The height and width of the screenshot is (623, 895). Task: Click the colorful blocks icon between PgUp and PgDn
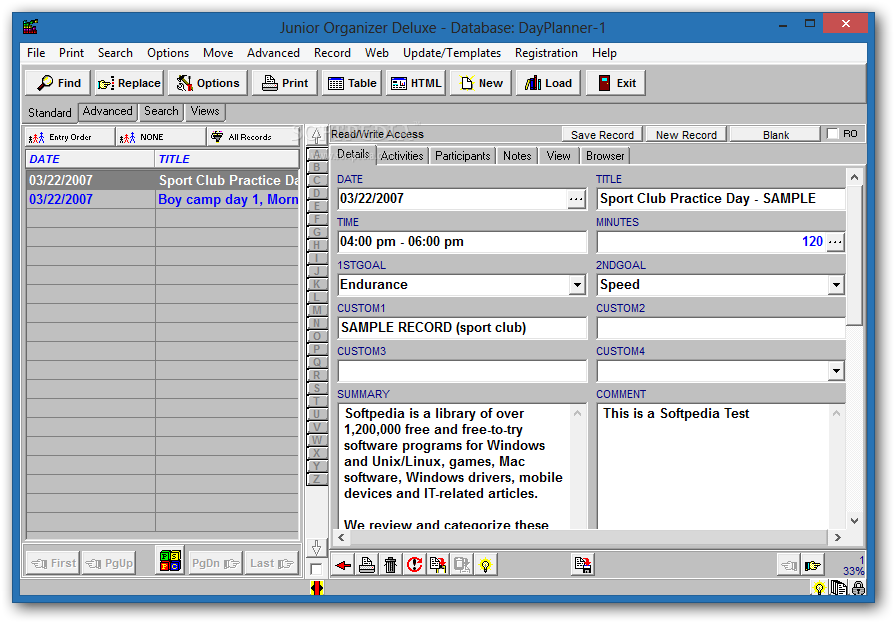coord(170,561)
